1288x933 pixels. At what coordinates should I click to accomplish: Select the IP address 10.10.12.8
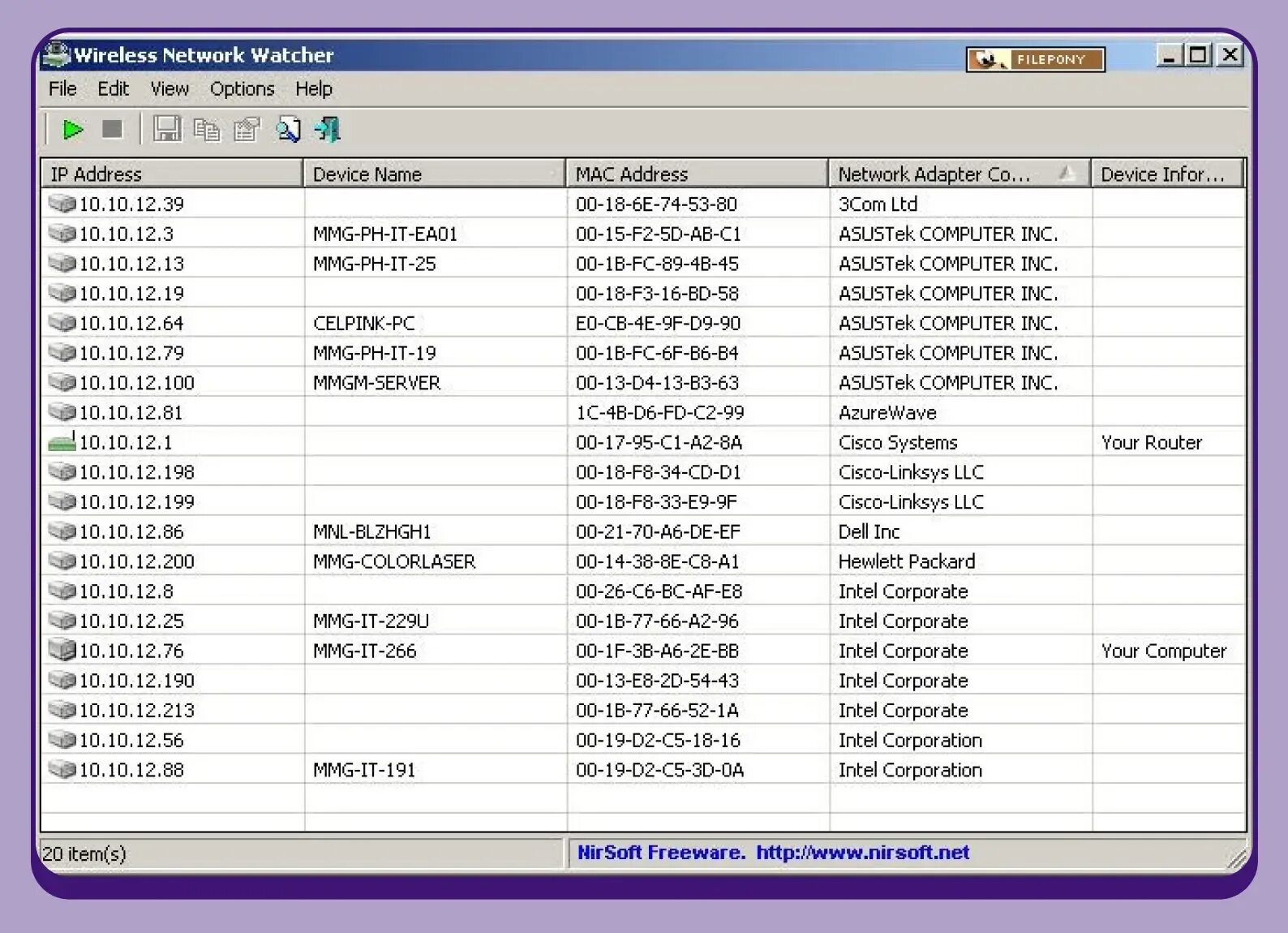126,591
